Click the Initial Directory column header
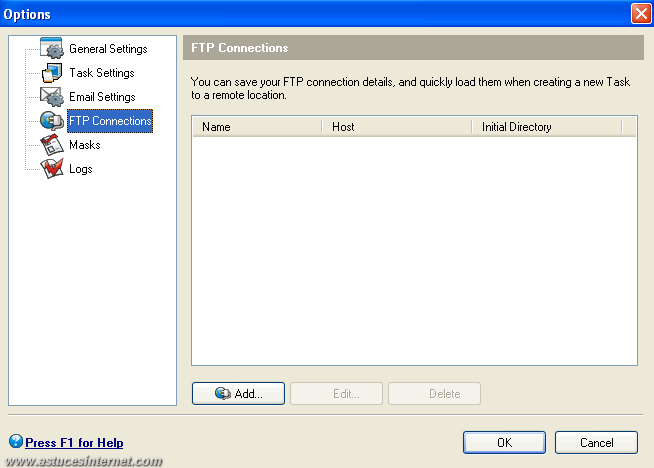Screen dimensions: 654x468 (x=547, y=127)
